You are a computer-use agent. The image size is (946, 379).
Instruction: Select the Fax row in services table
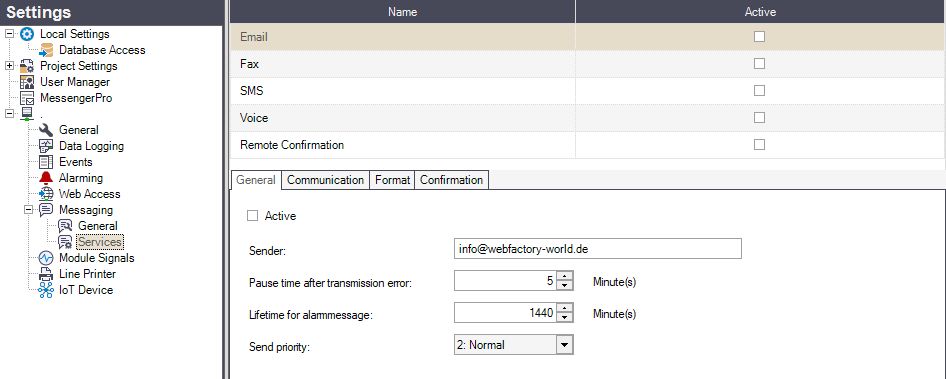[x=587, y=63]
